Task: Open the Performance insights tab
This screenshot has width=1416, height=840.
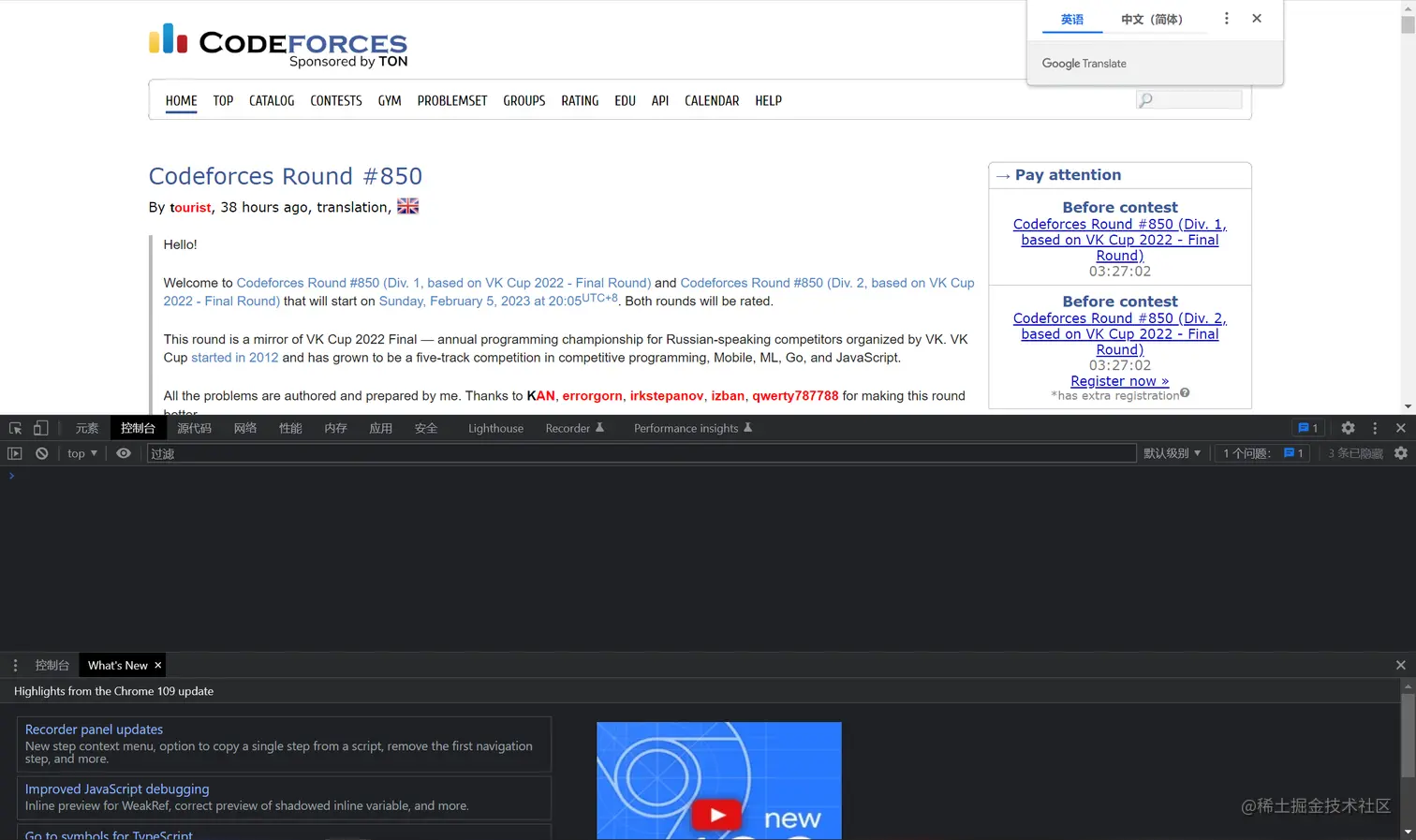Action: [x=693, y=428]
